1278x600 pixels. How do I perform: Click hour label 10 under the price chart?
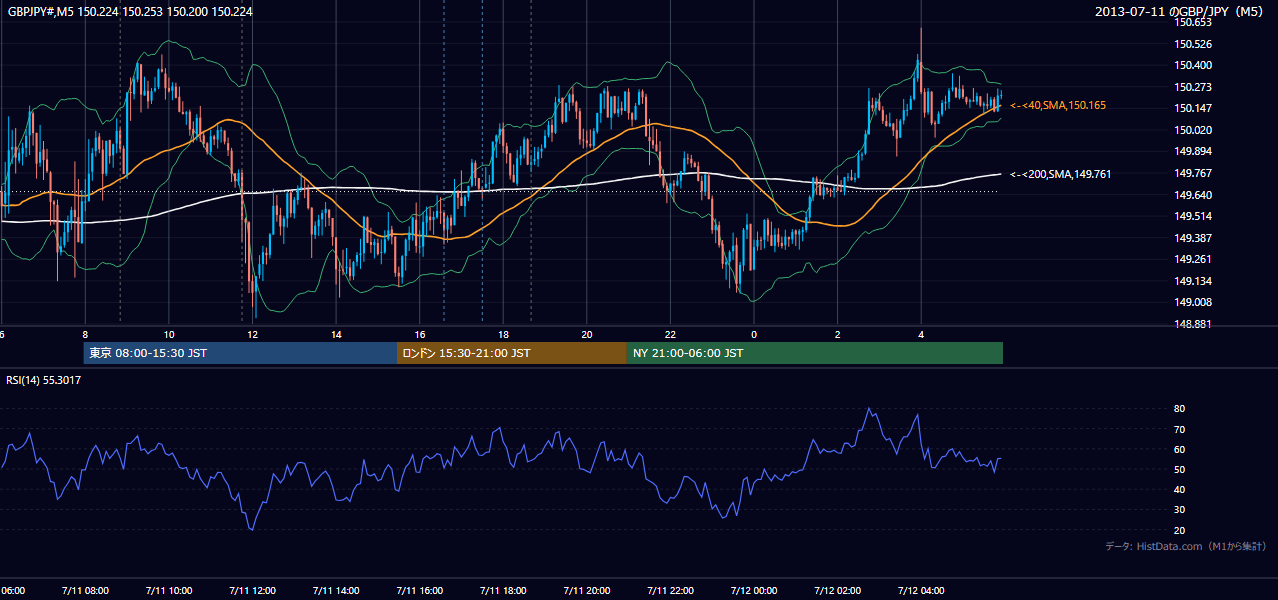coord(168,334)
